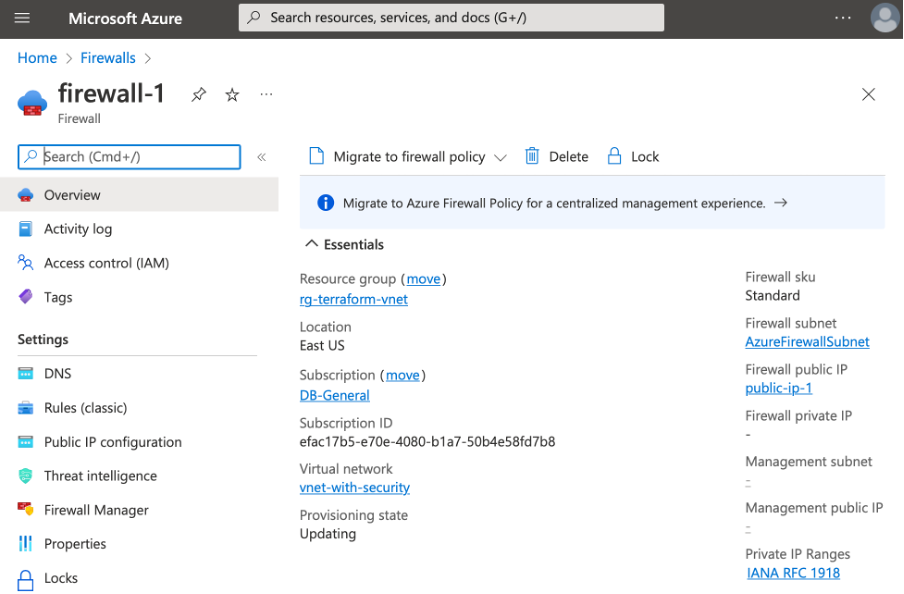Click the East US location value
Screen dimensions: 904x594
pos(322,346)
